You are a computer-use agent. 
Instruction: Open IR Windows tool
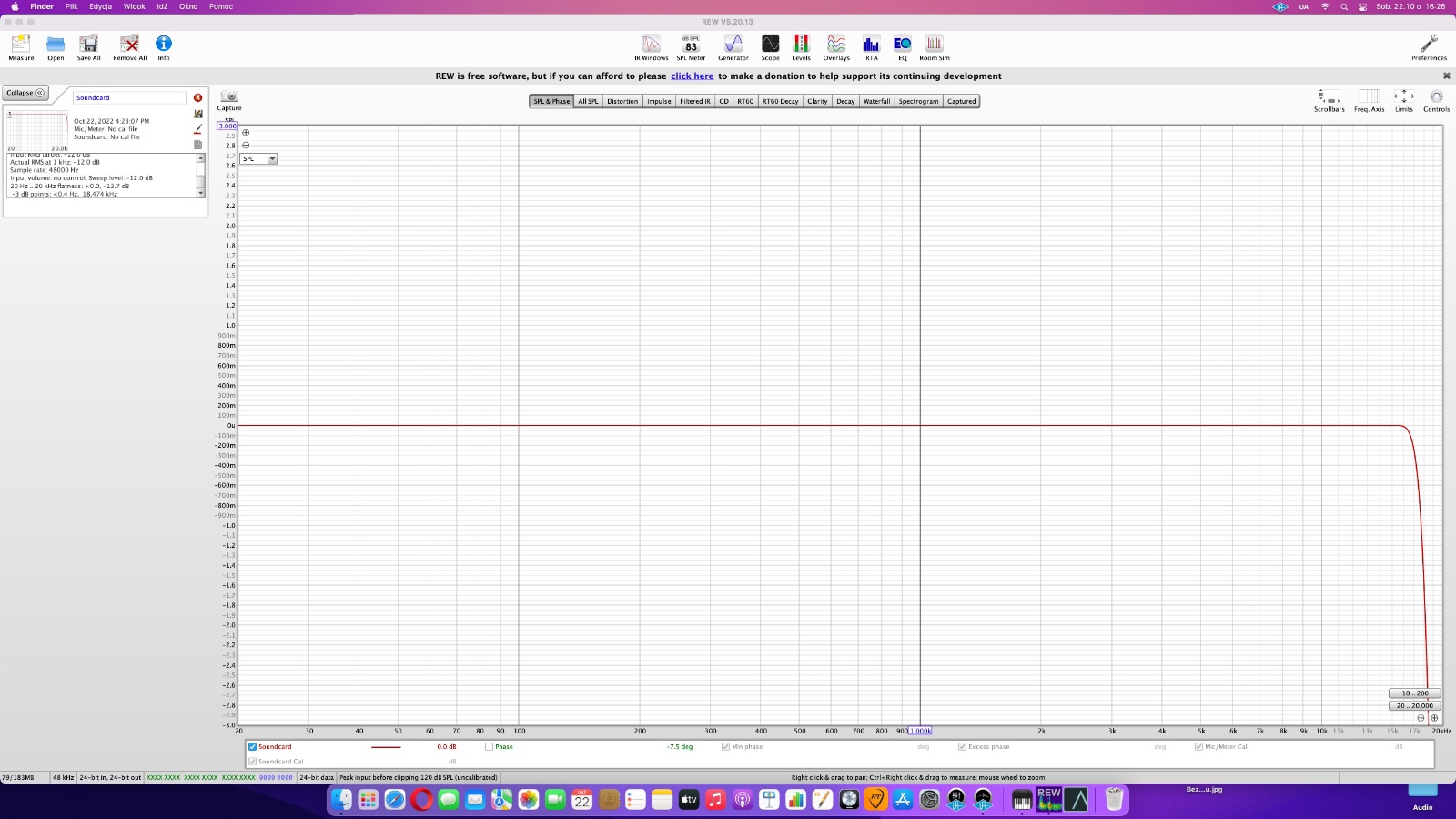pos(652,47)
